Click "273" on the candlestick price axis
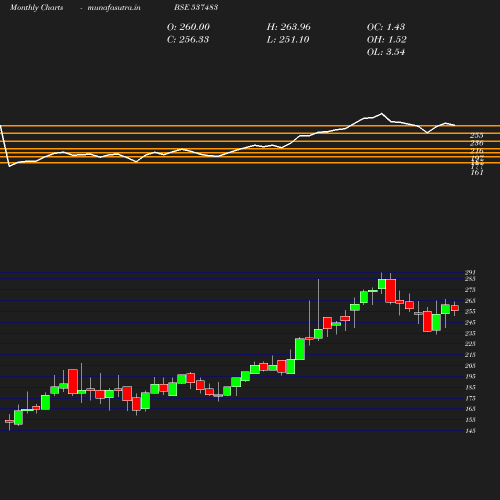 [470, 290]
